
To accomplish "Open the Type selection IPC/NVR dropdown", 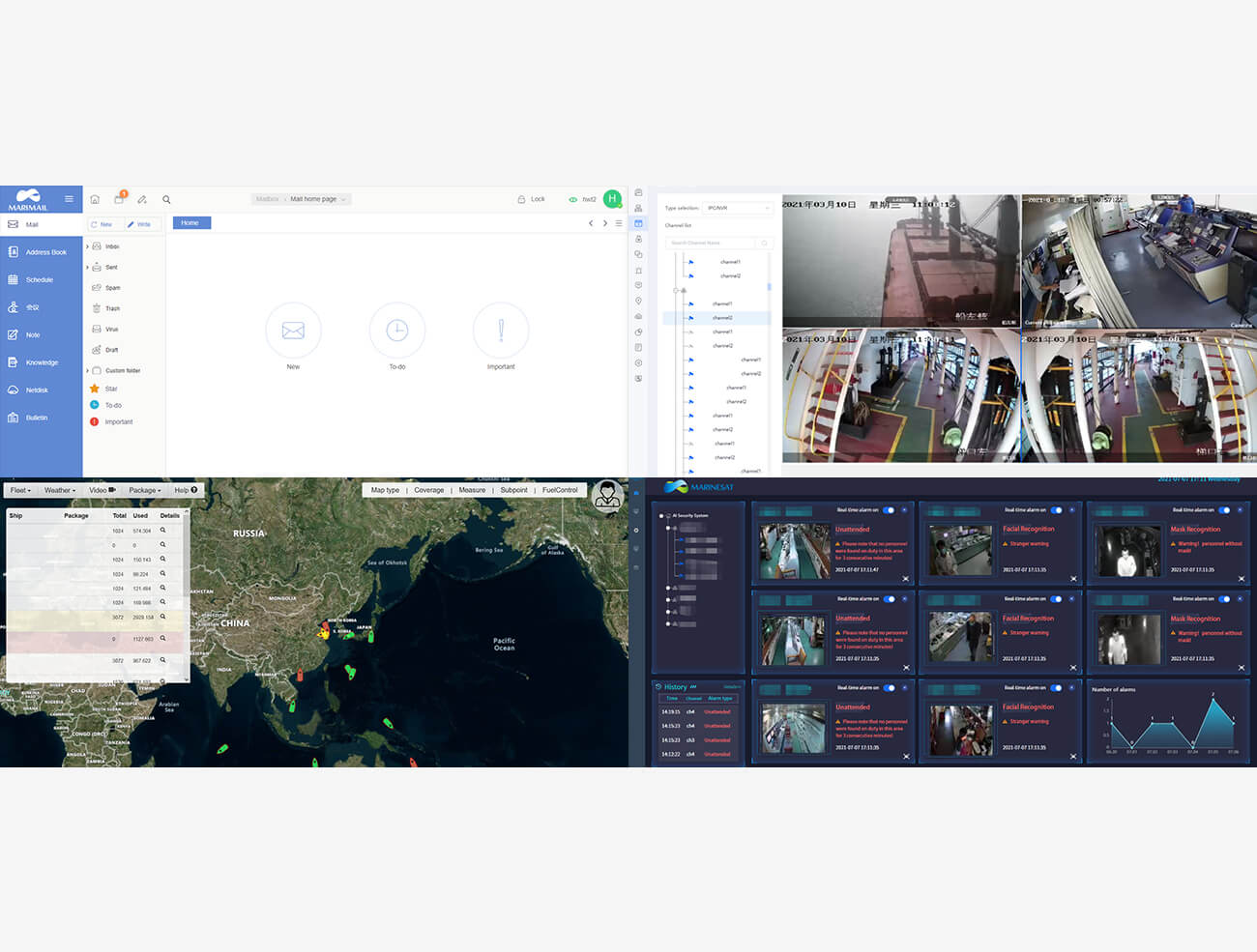I will point(738,208).
